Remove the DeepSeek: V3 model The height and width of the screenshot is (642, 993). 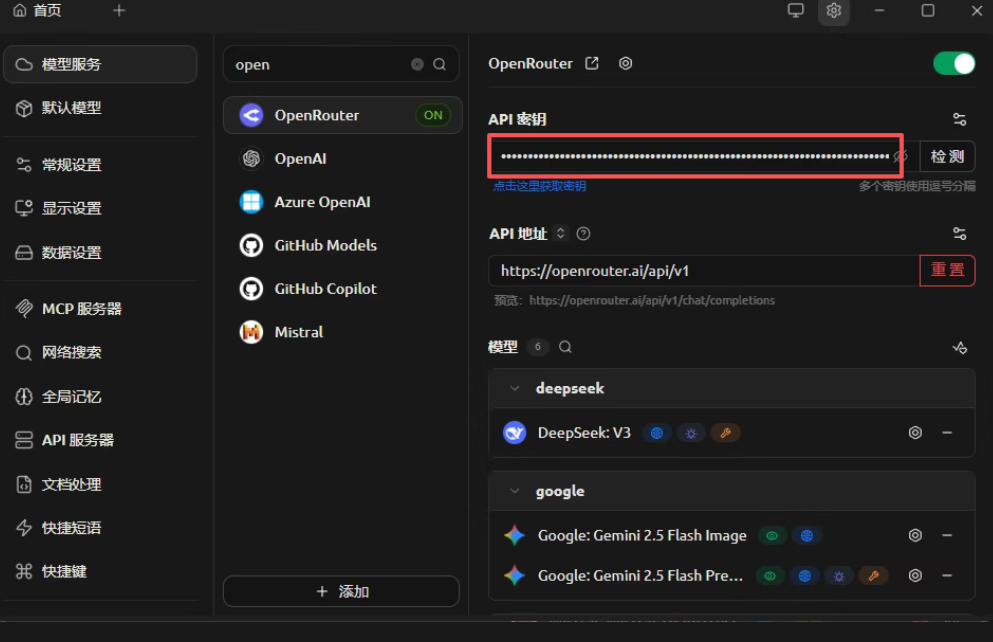pos(947,432)
